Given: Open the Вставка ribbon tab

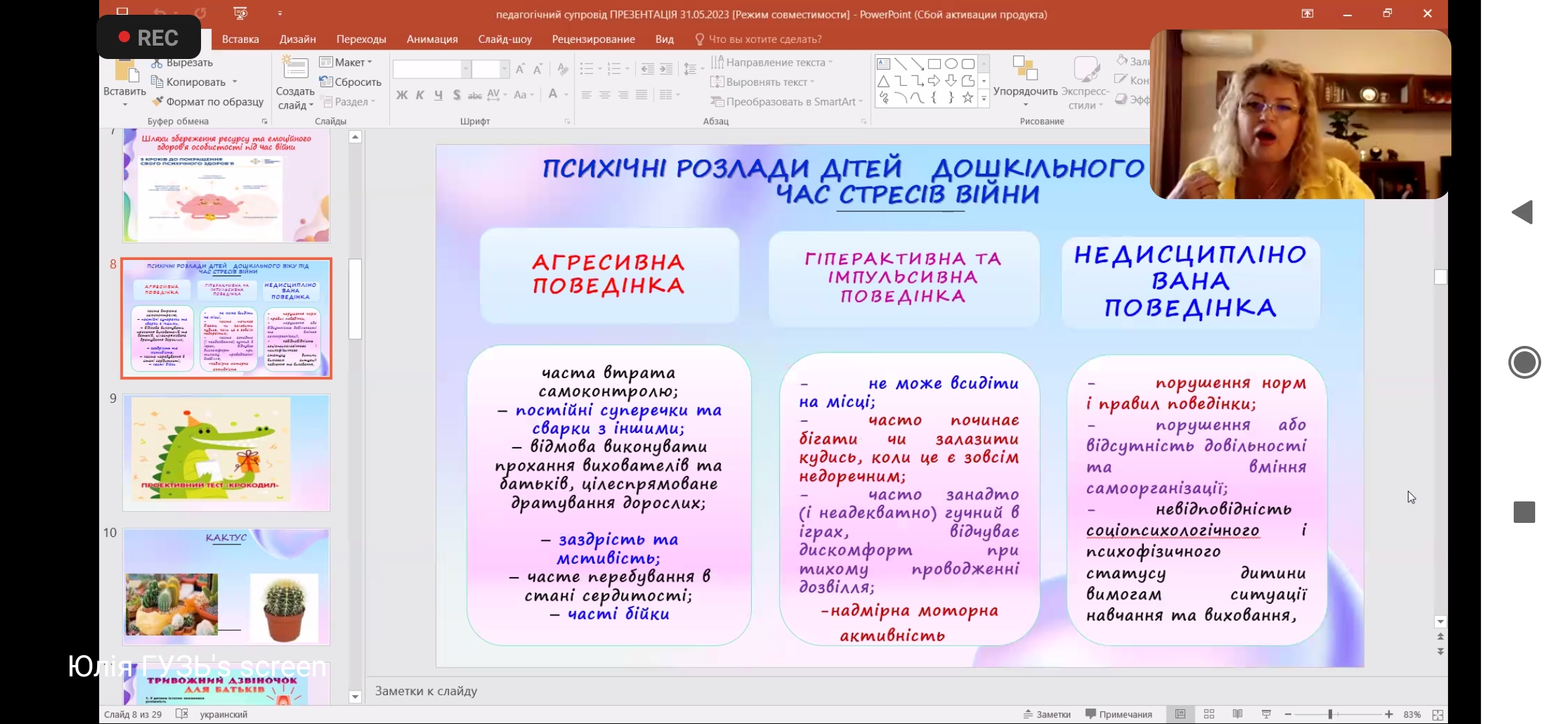Looking at the screenshot, I should point(241,39).
